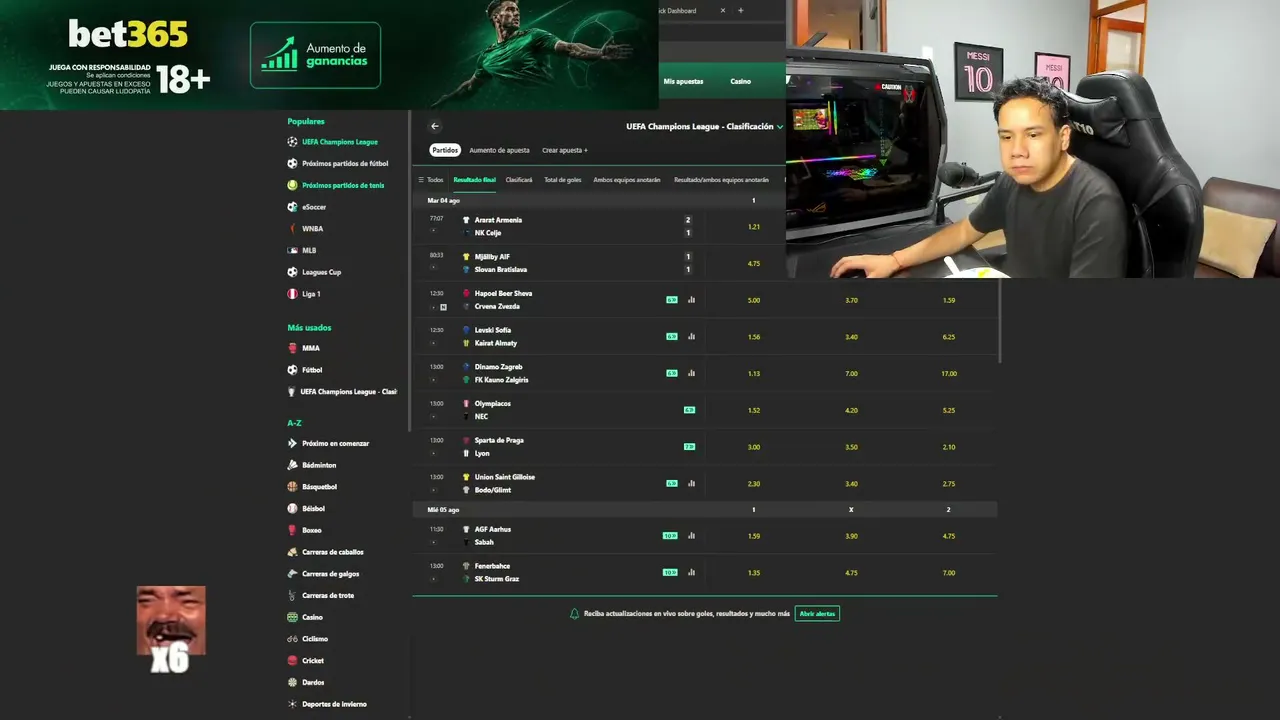
Task: Click the eSoccer sidebar icon
Action: pos(293,207)
